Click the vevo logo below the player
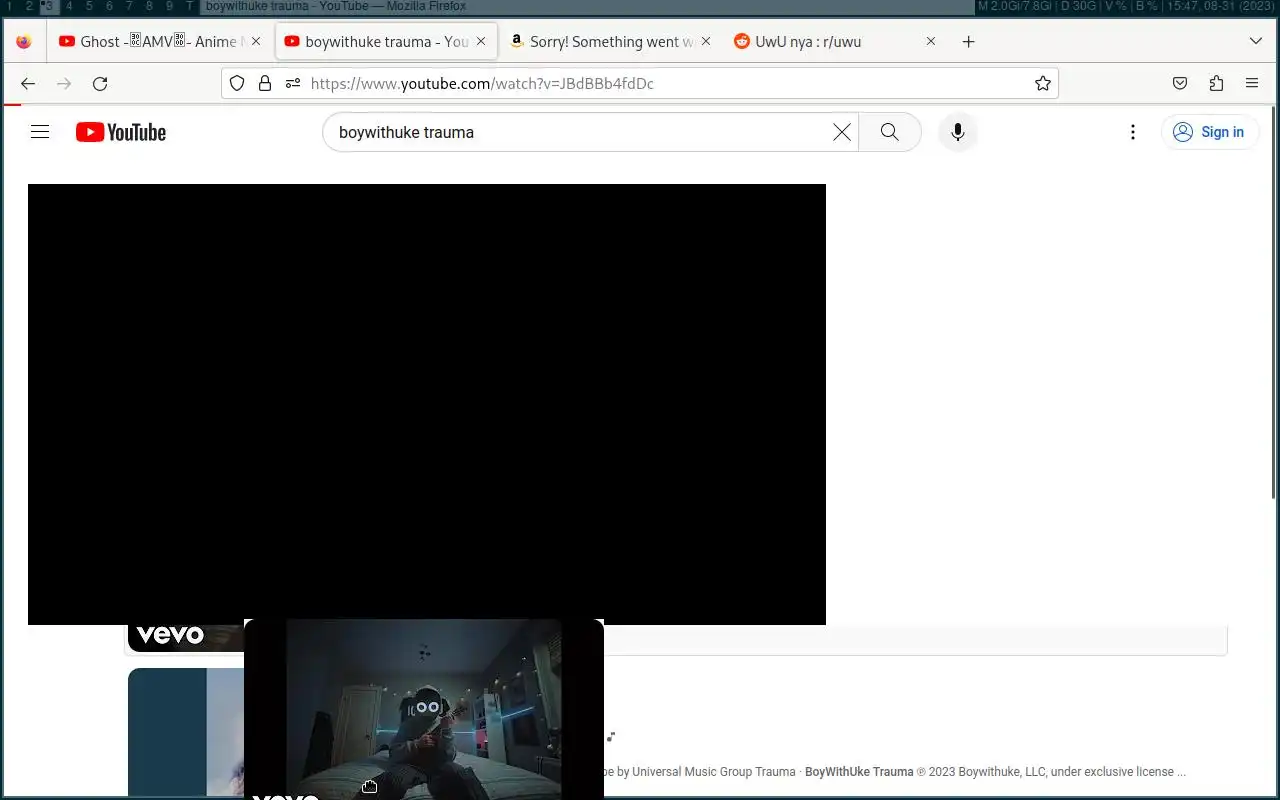1280x800 pixels. [x=170, y=635]
